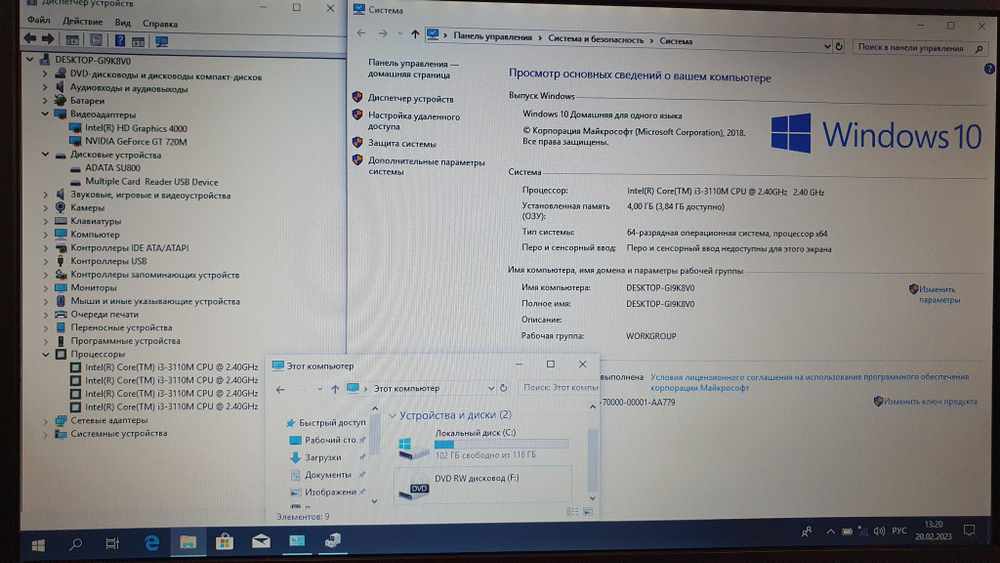The height and width of the screenshot is (563, 1000).
Task: Open the Файл menu in Device Manager
Action: [x=38, y=20]
